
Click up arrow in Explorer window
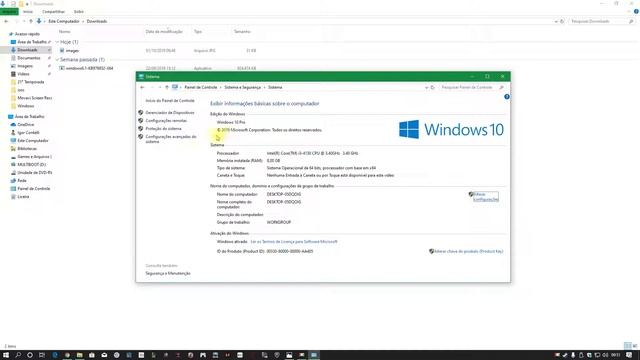31,21
